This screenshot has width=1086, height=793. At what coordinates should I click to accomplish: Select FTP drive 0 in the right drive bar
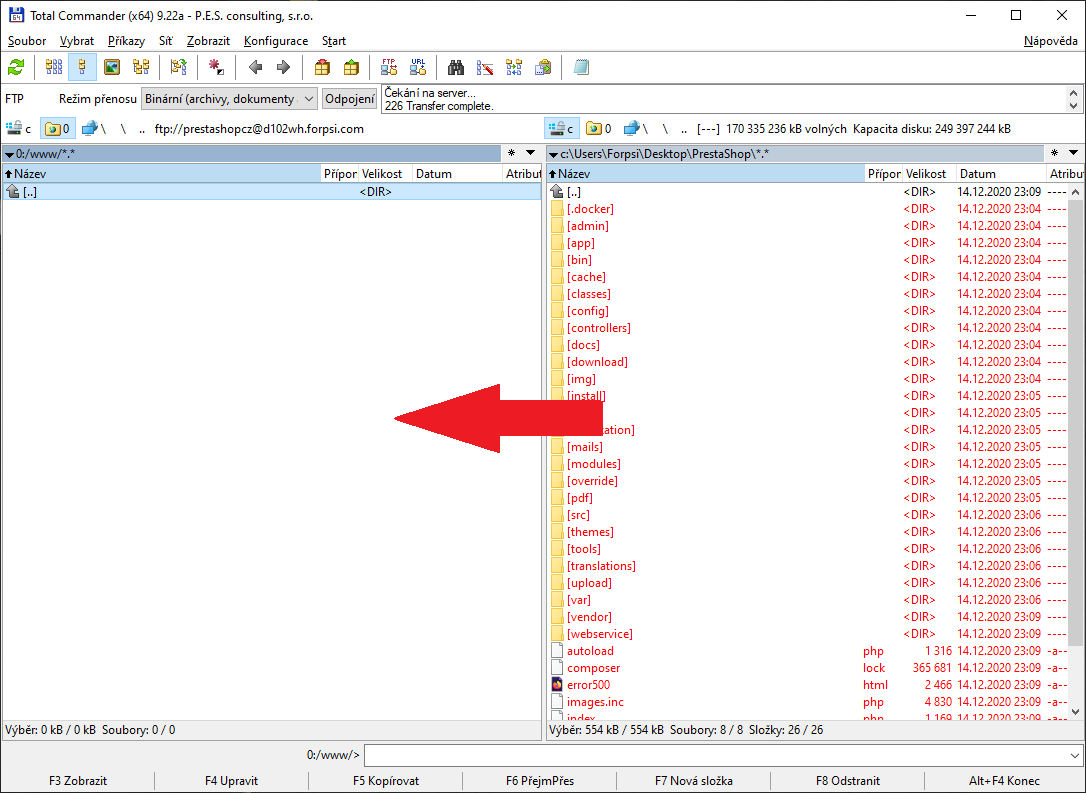click(x=598, y=129)
